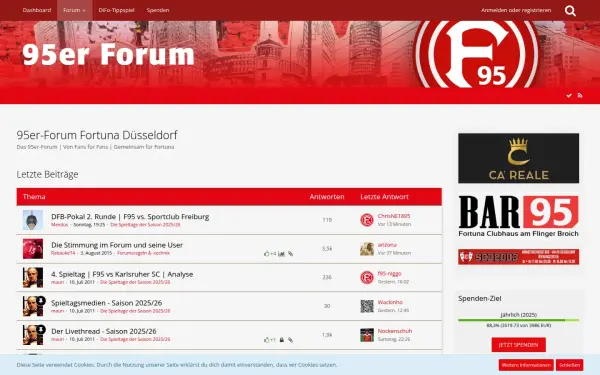Click last poster f95-niggo
Image resolution: width=600 pixels, height=375 pixels.
click(x=390, y=273)
